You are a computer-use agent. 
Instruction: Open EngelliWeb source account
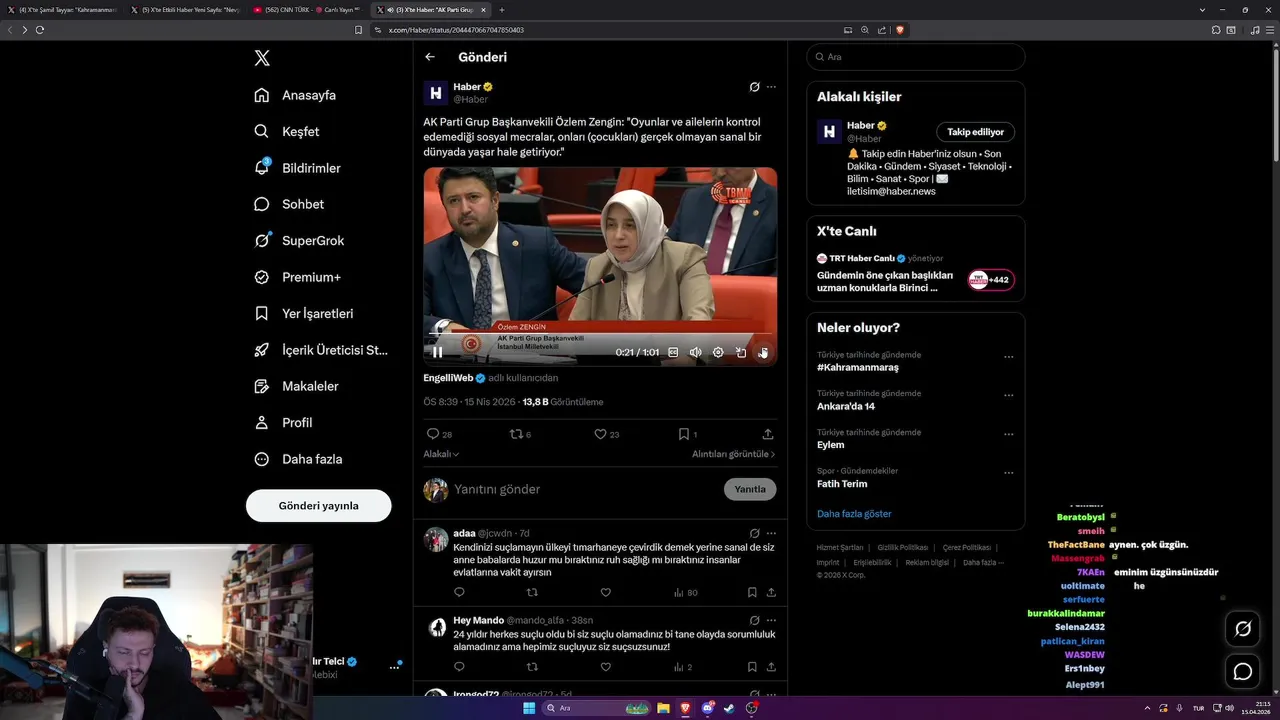(448, 378)
